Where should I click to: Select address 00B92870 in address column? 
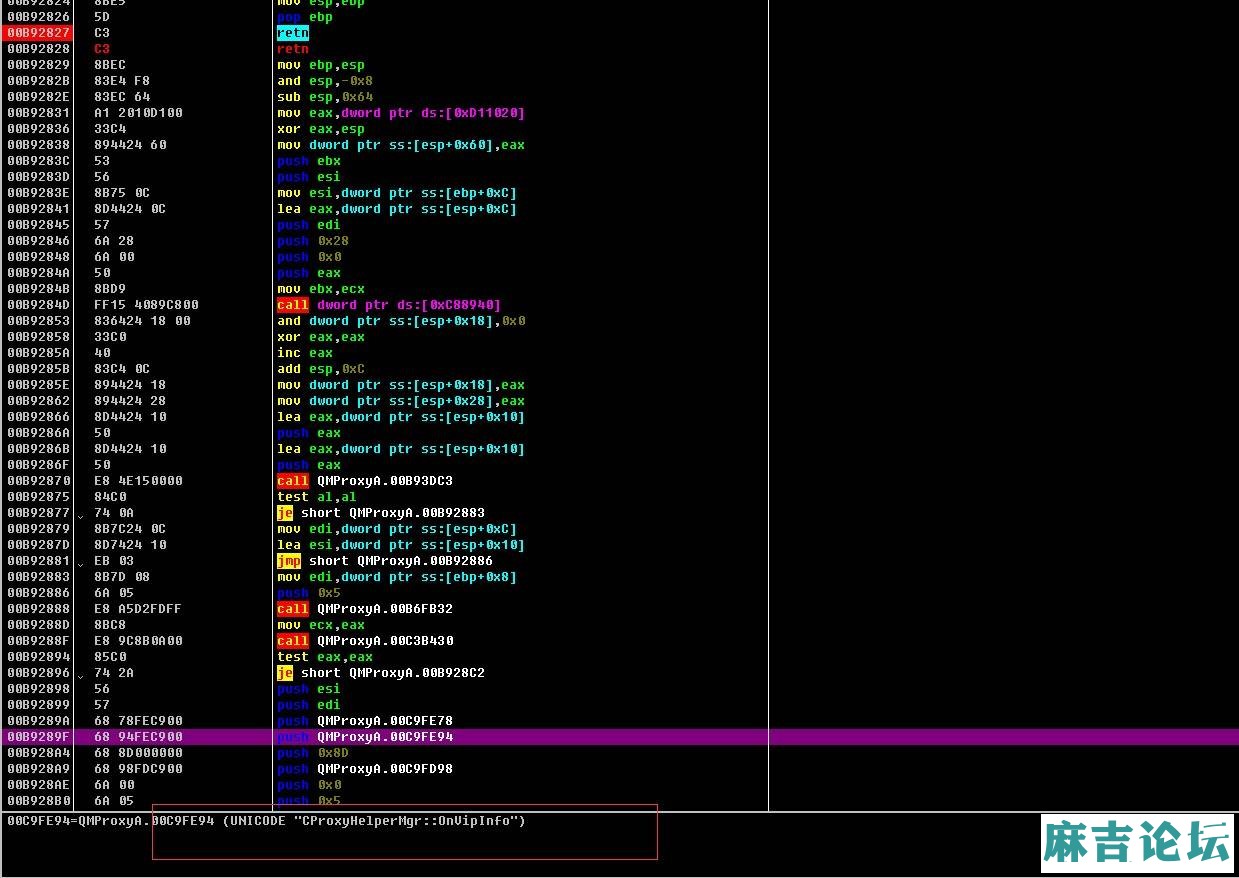[38, 481]
